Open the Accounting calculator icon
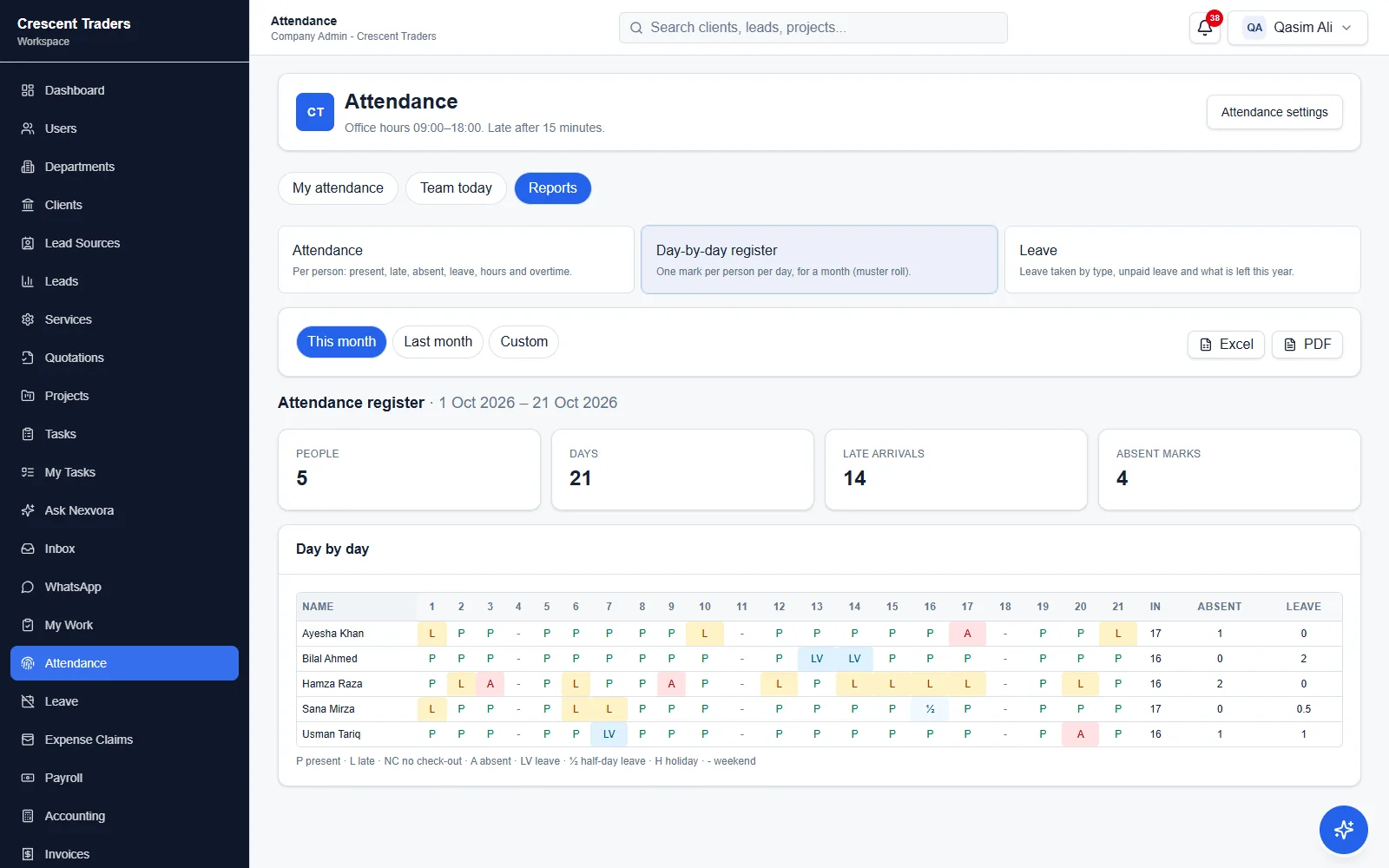The width and height of the screenshot is (1389, 868). pos(28,816)
